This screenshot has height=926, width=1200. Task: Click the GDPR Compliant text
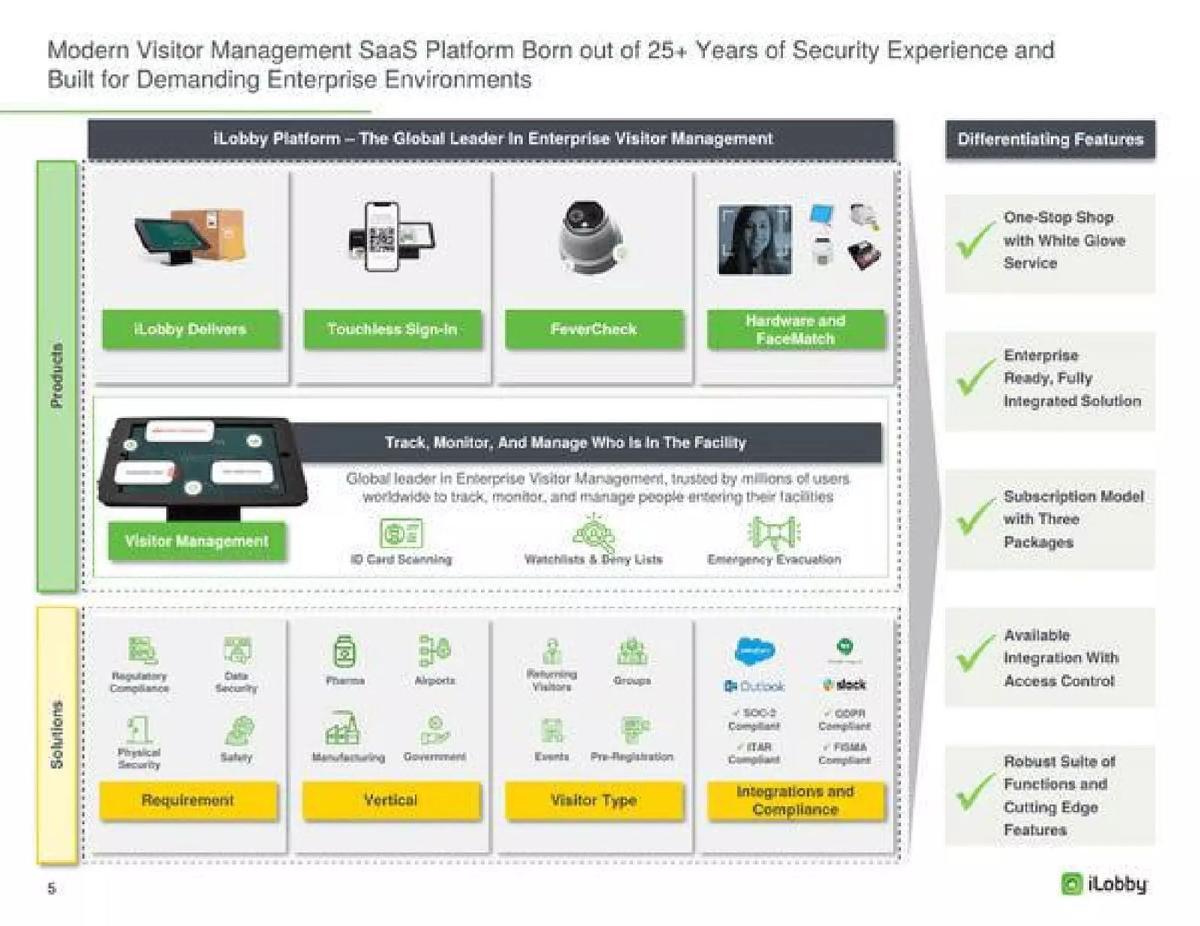846,720
